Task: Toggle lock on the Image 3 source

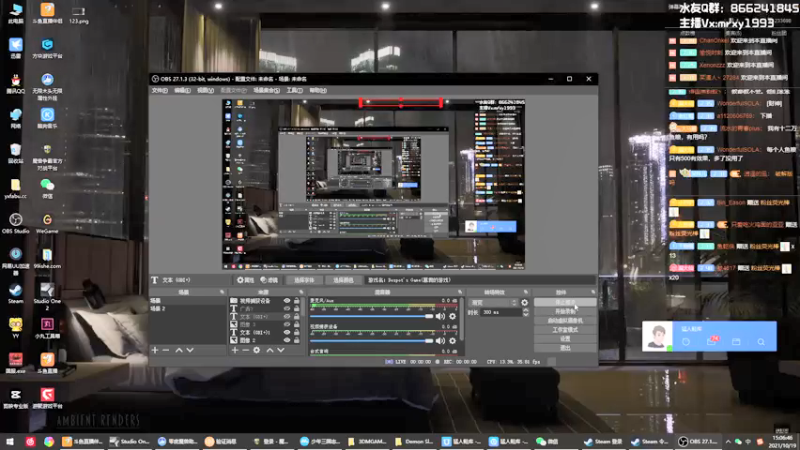Action: click(296, 324)
